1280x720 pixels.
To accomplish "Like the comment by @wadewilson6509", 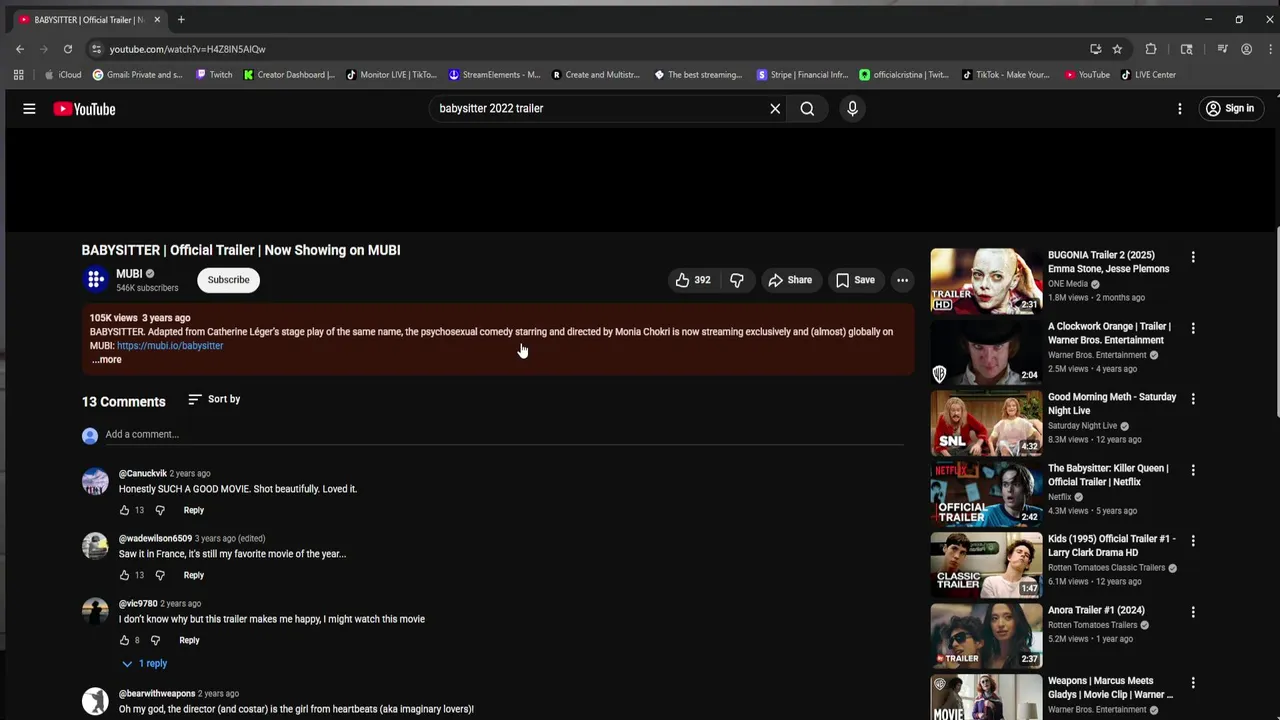I will click(x=125, y=575).
